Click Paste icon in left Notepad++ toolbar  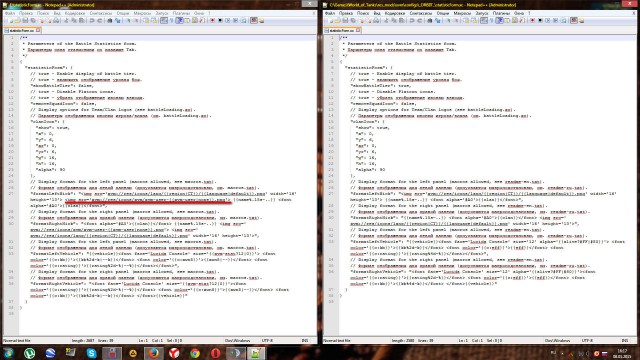tap(82, 20)
